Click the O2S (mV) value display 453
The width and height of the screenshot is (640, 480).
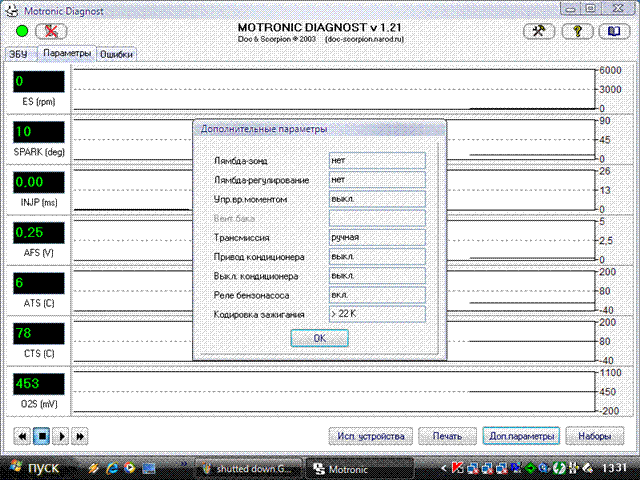tap(39, 384)
